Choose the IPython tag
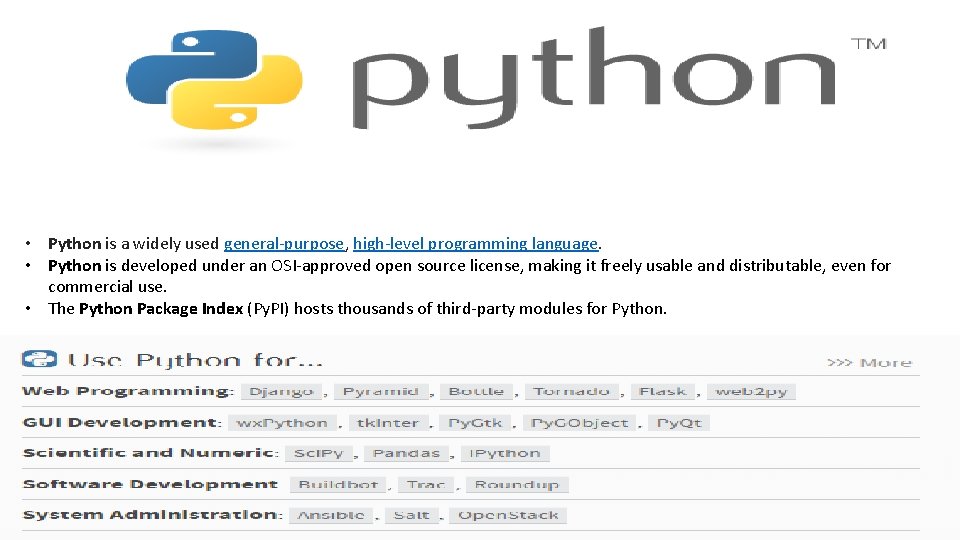 (x=505, y=454)
